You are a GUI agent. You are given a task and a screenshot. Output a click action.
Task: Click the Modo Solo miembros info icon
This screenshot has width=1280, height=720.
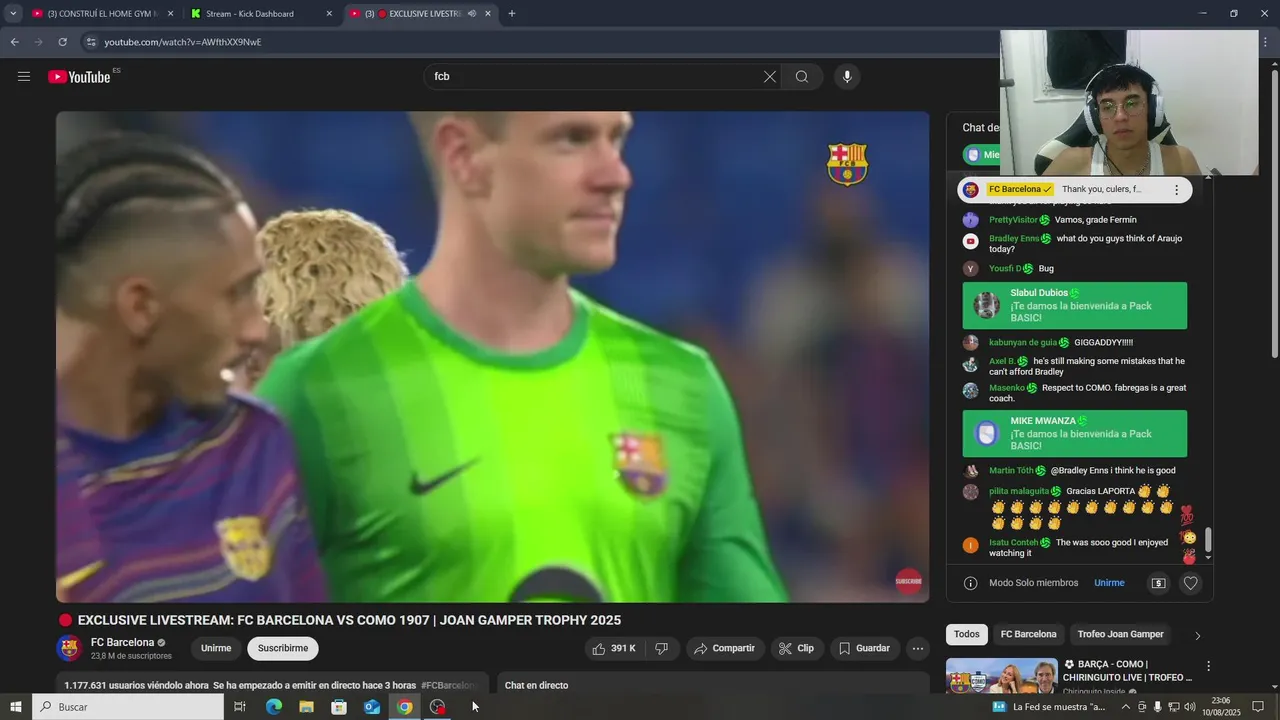pyautogui.click(x=970, y=583)
